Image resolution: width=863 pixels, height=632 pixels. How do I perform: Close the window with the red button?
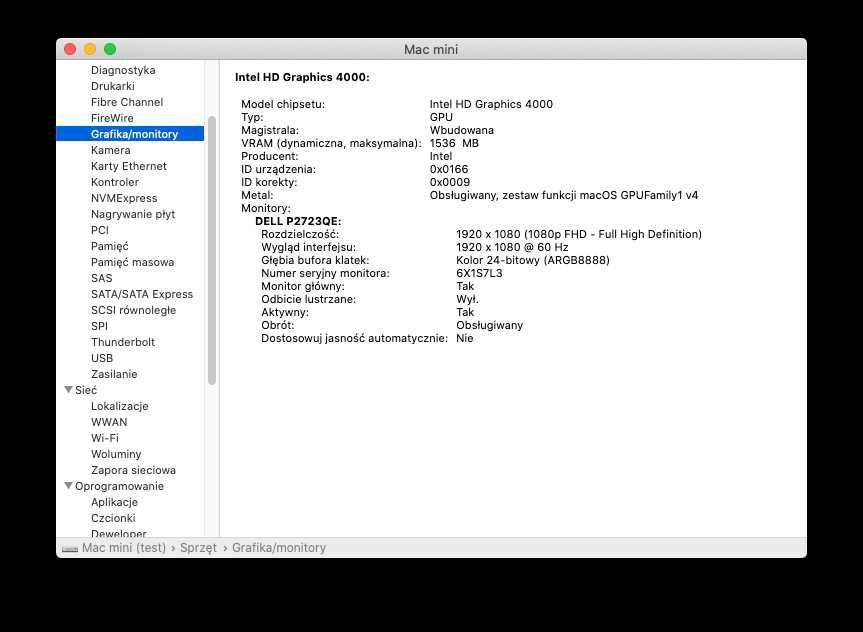coord(70,49)
